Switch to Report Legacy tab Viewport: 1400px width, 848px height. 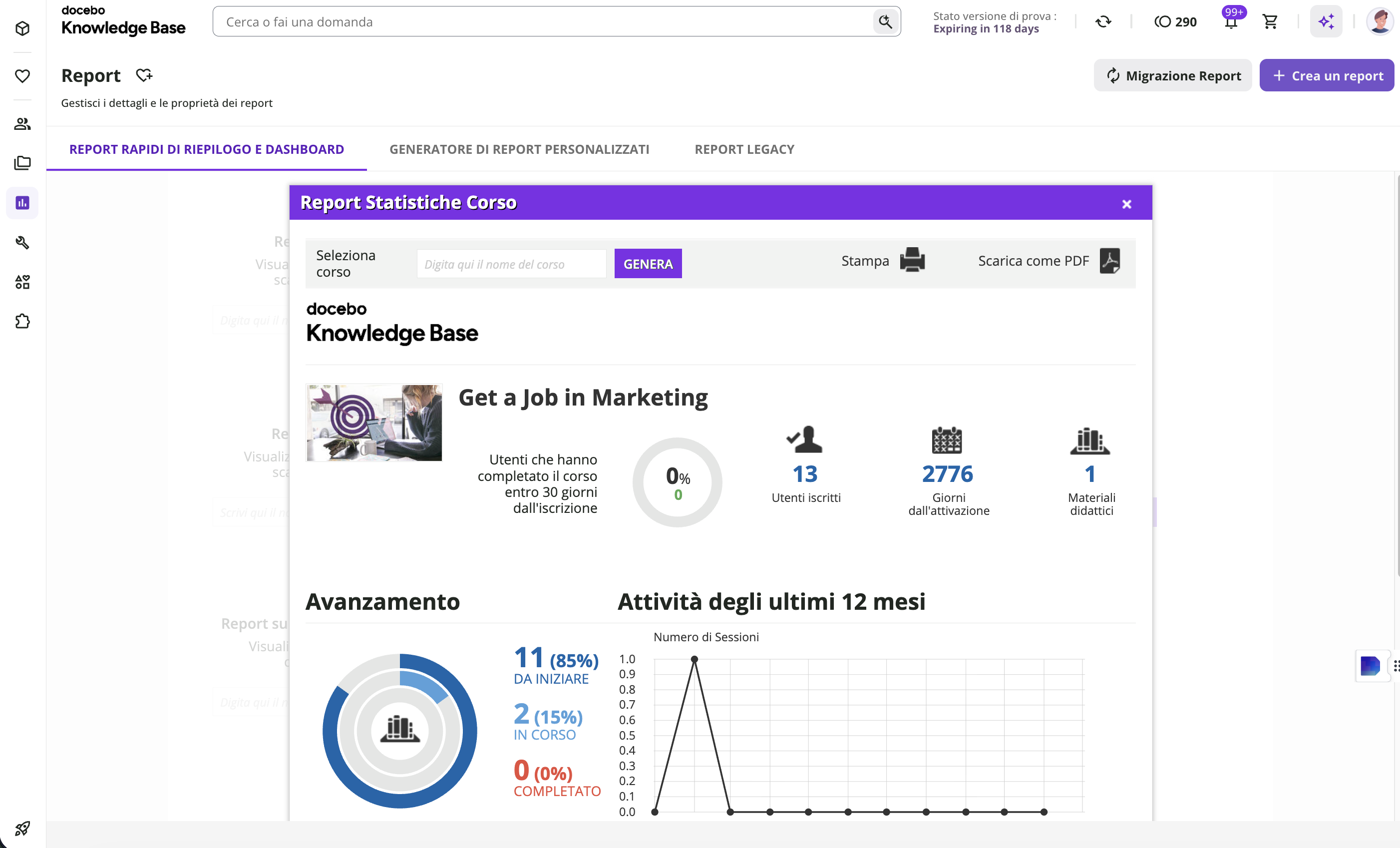pyautogui.click(x=744, y=149)
